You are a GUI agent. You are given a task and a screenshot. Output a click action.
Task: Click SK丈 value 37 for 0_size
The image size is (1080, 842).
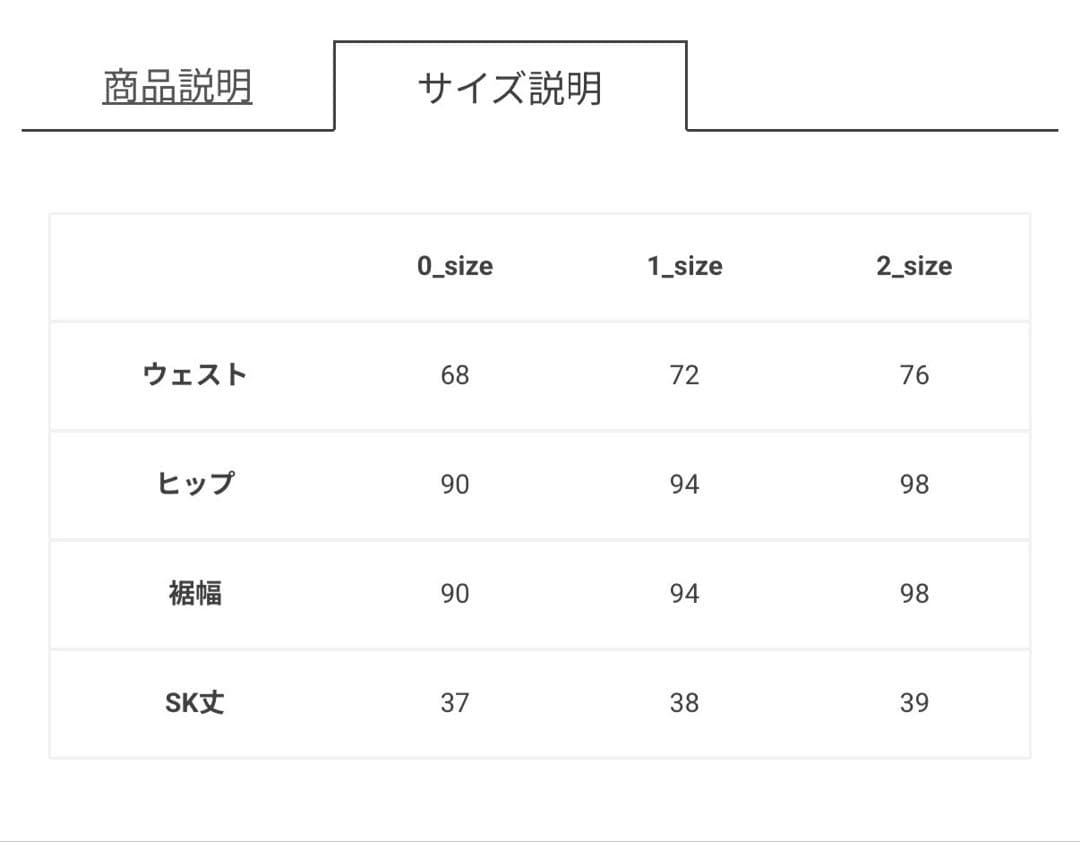[x=455, y=703]
